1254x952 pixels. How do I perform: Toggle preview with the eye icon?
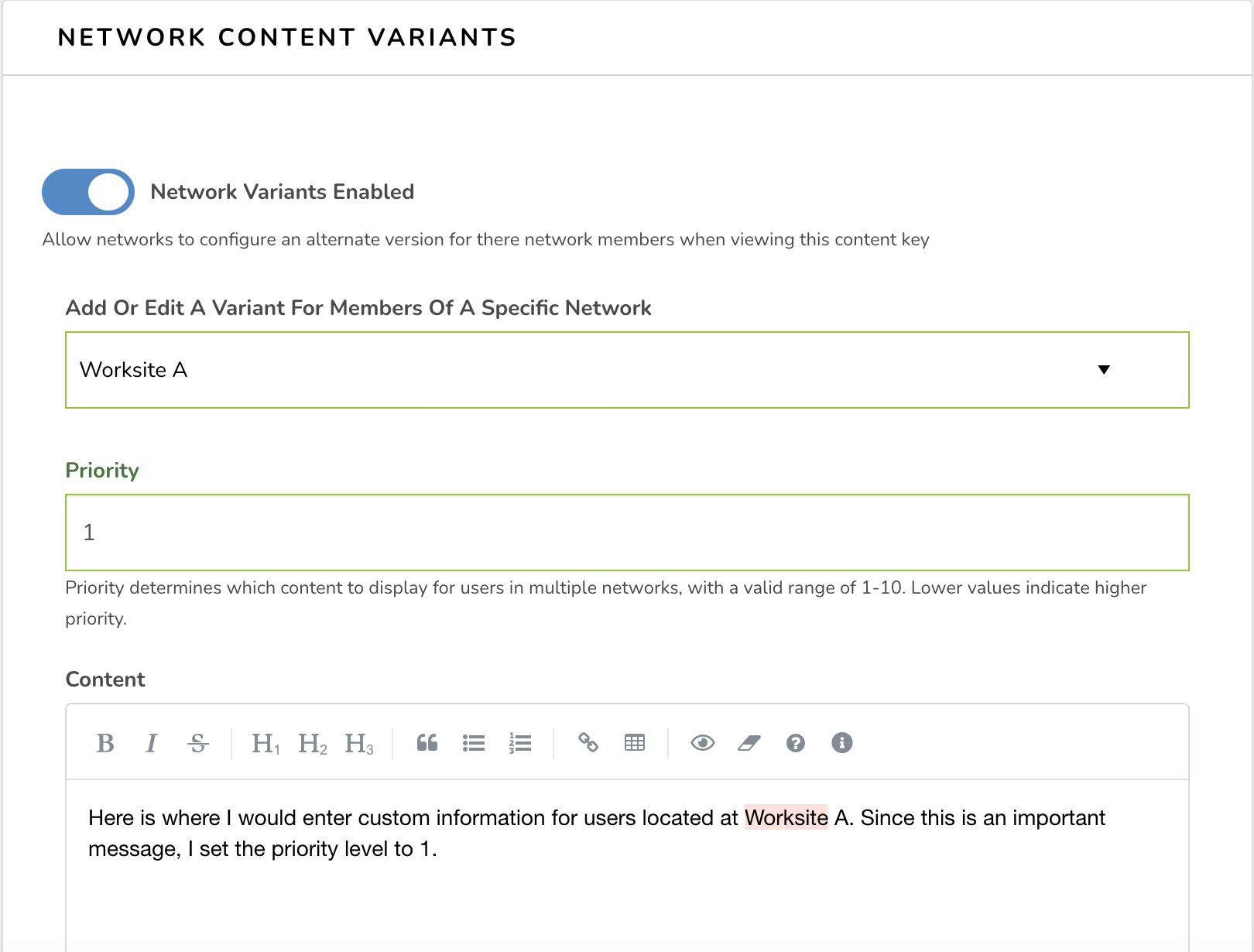coord(703,743)
